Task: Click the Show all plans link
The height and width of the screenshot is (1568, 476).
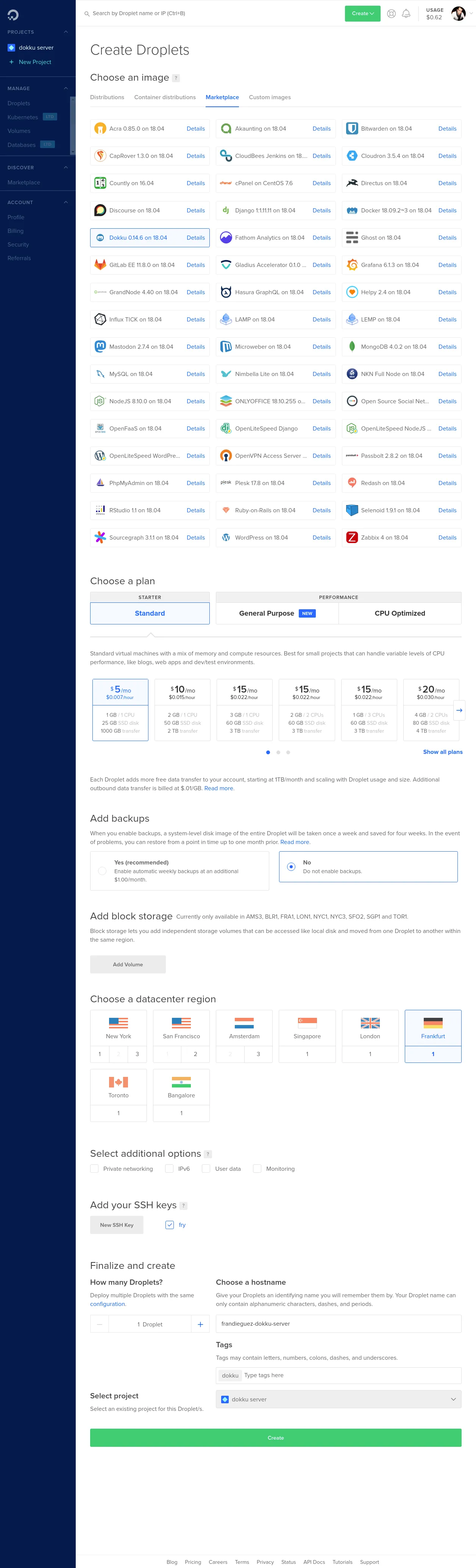Action: click(x=443, y=752)
